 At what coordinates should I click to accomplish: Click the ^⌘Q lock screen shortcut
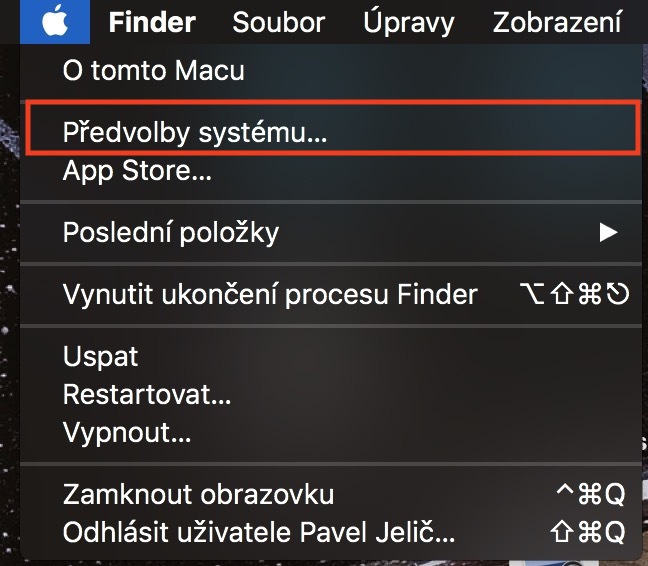click(x=590, y=494)
